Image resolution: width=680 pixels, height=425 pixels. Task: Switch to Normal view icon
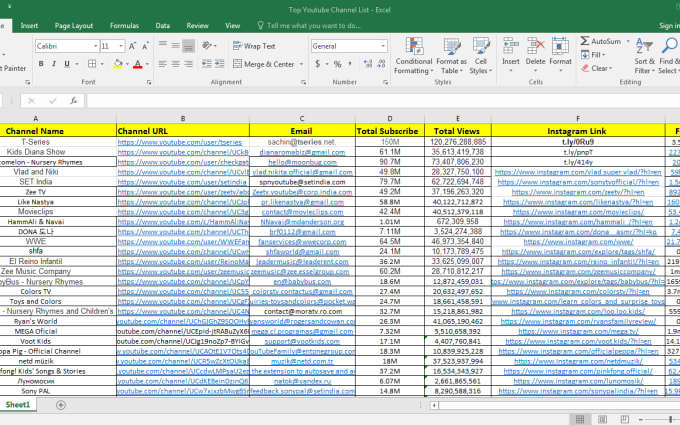(580, 419)
